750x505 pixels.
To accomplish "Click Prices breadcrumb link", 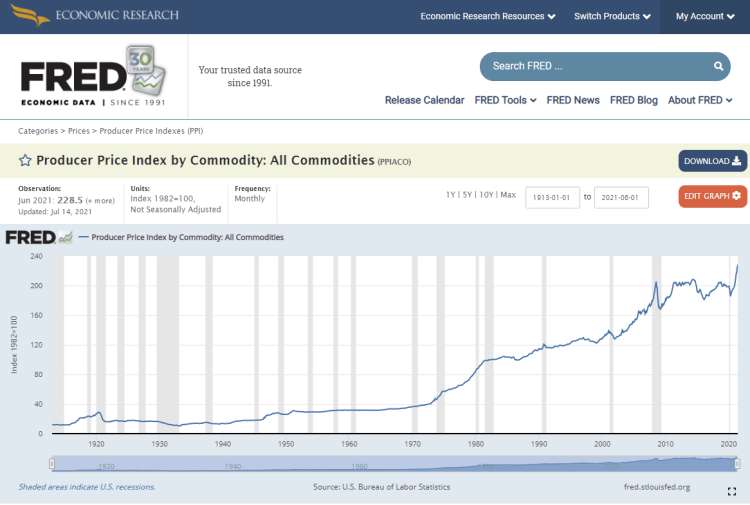I will point(78,131).
